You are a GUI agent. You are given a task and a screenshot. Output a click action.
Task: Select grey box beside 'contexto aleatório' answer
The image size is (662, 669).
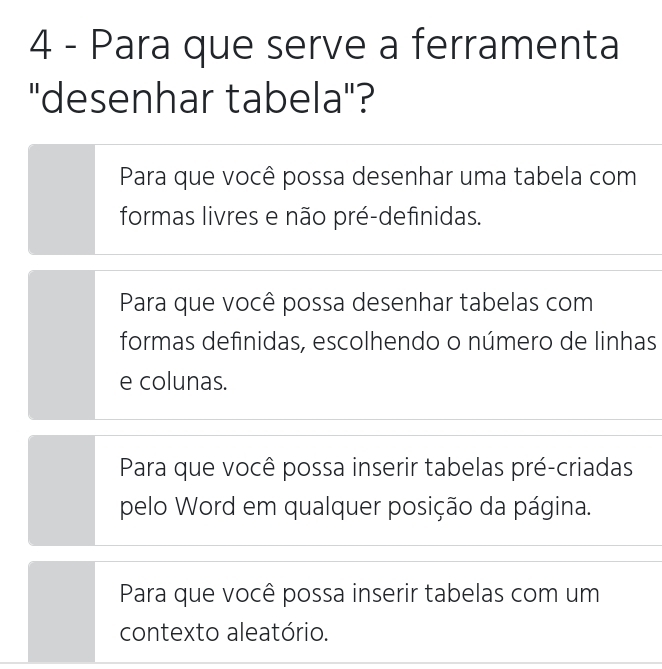tap(62, 613)
